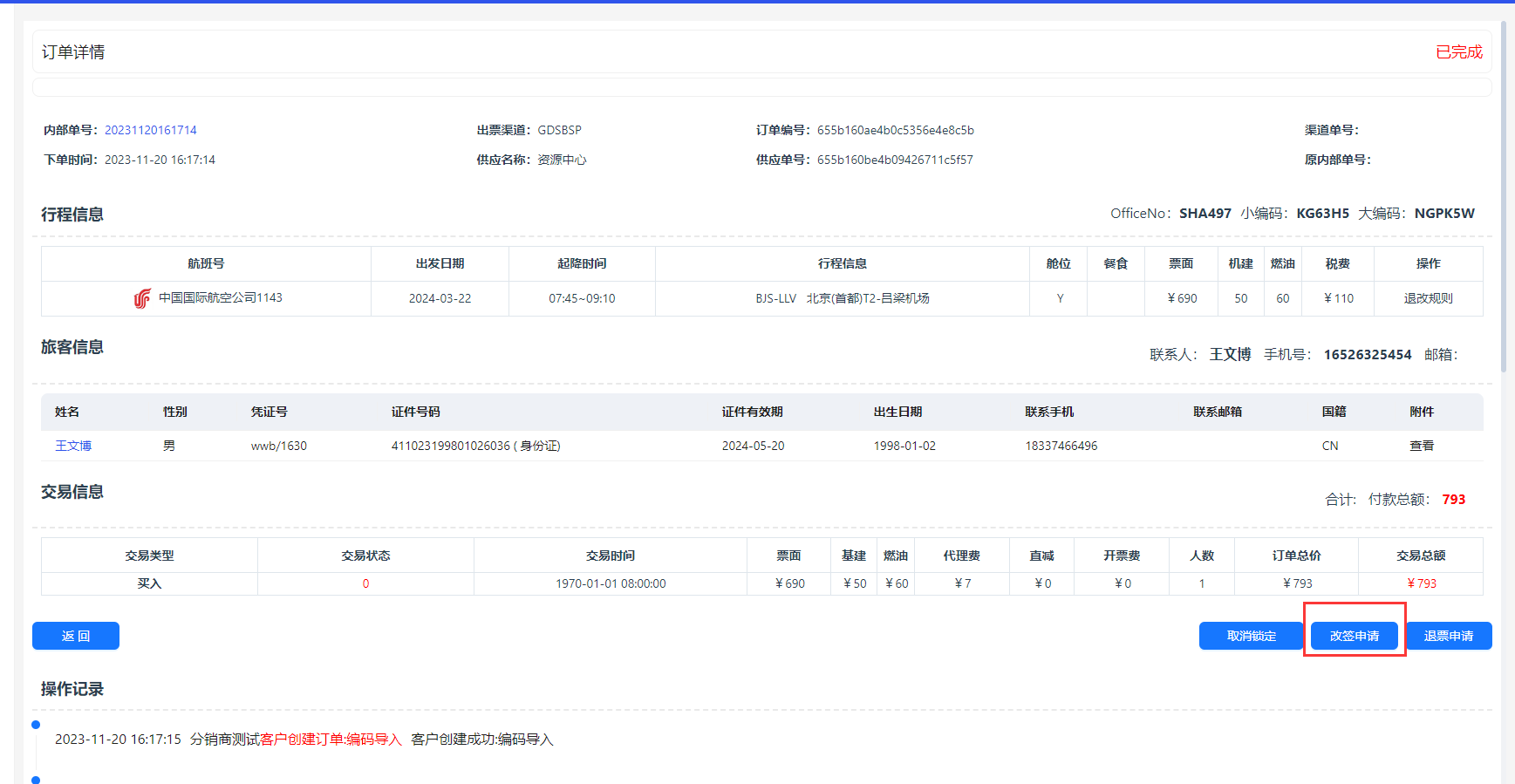1515x784 pixels.
Task: Click the red 已完成 status label
Action: point(1458,52)
